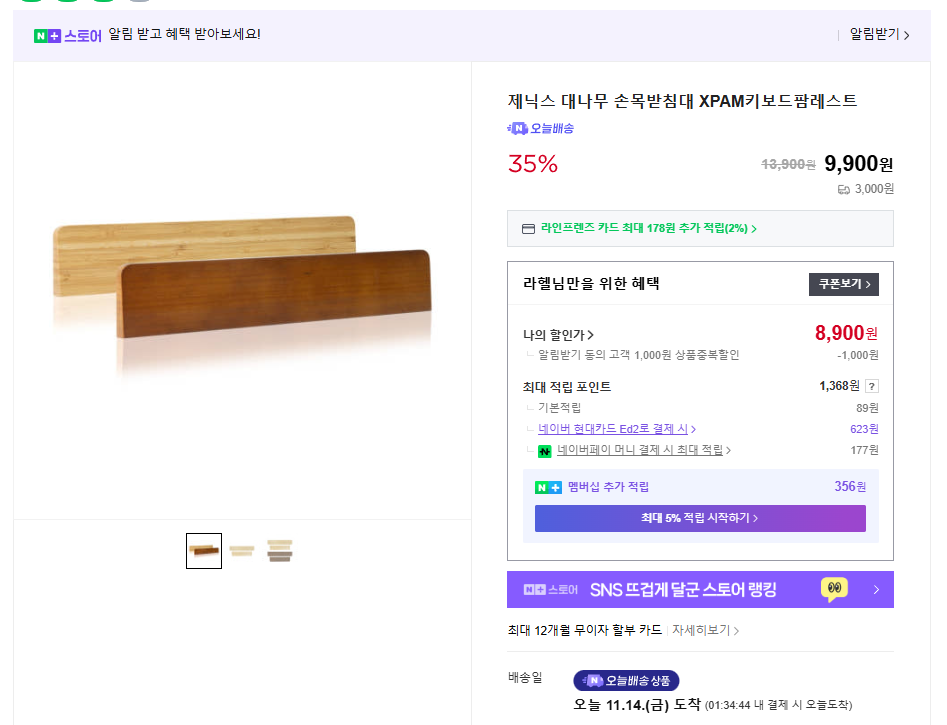Click the credit card icon for 라인프렌즈 카드

528,228
